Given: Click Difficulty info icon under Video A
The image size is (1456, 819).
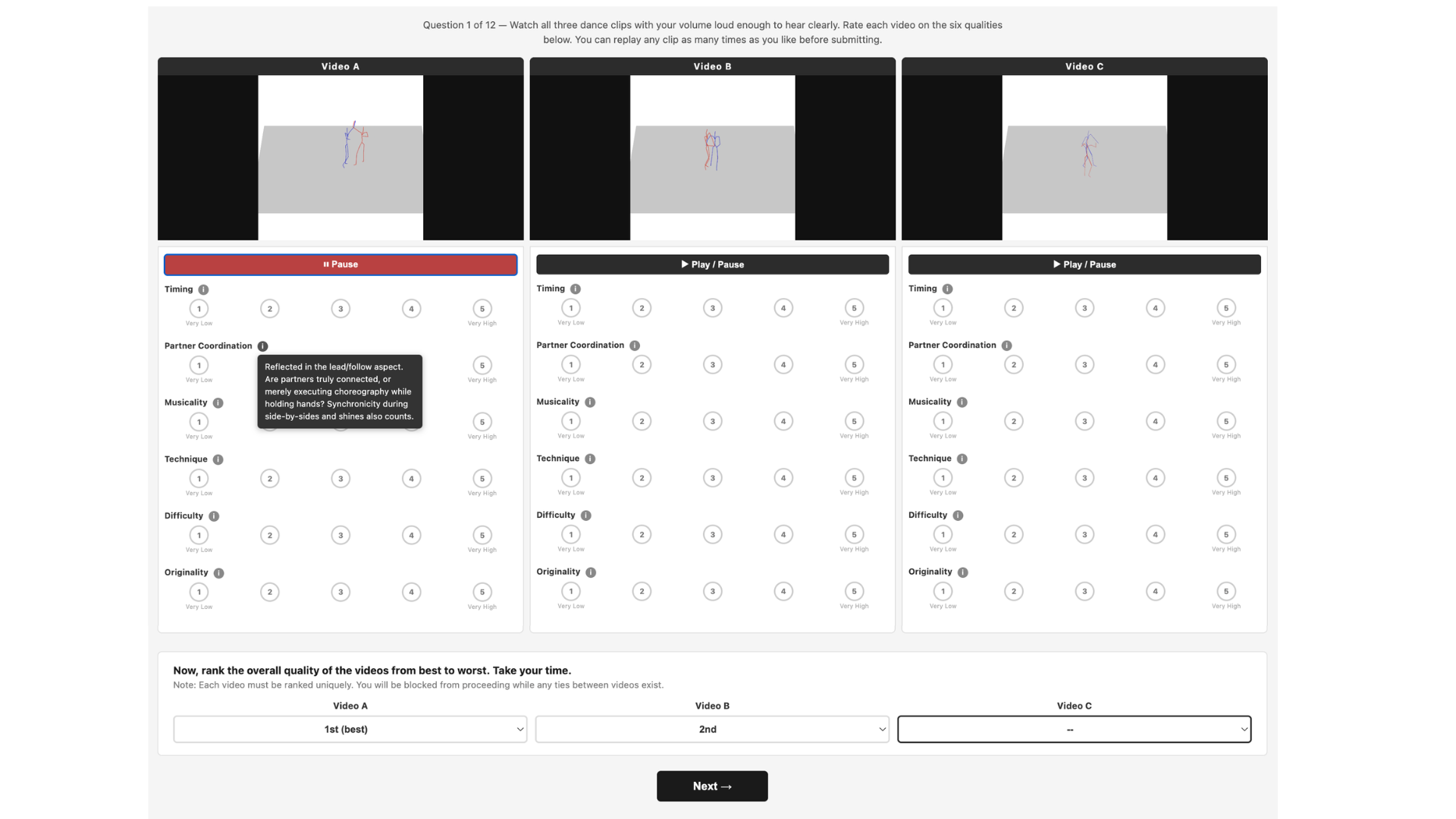Looking at the screenshot, I should tap(214, 516).
